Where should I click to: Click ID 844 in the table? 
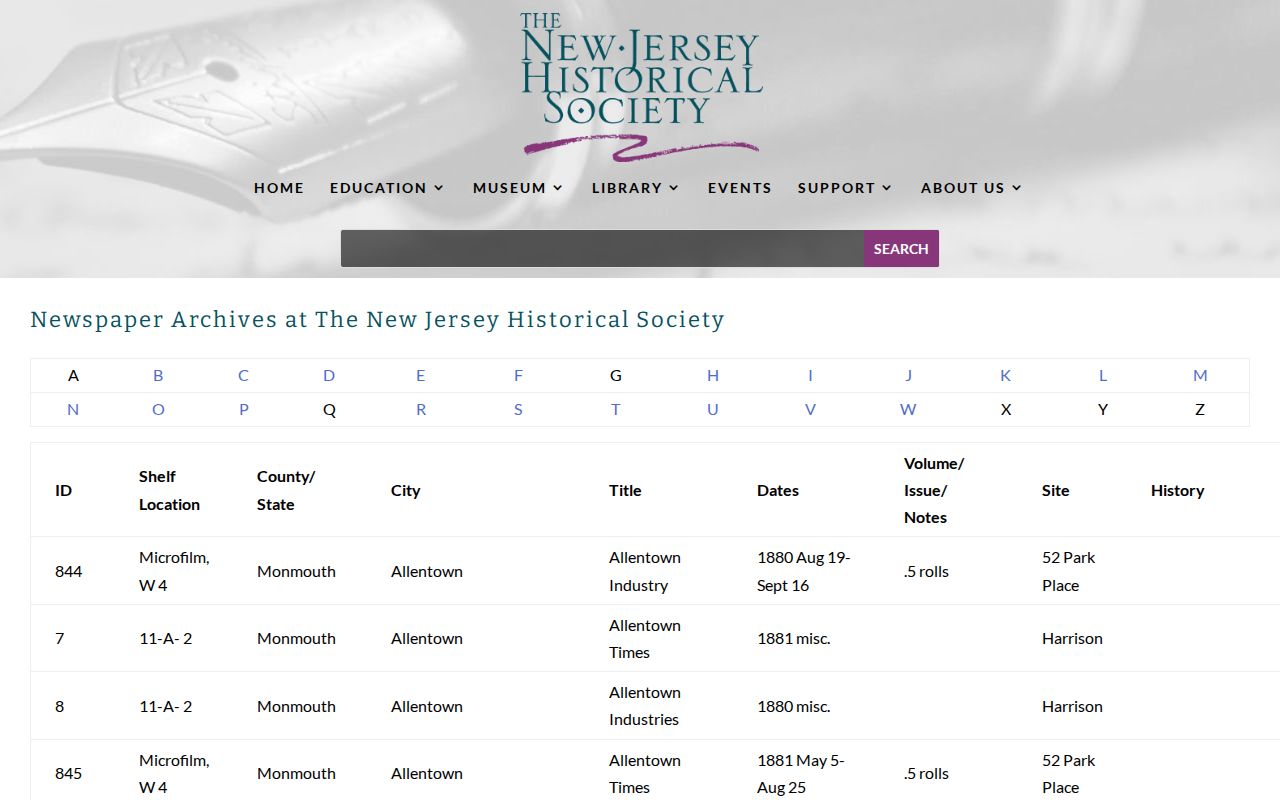[68, 572]
